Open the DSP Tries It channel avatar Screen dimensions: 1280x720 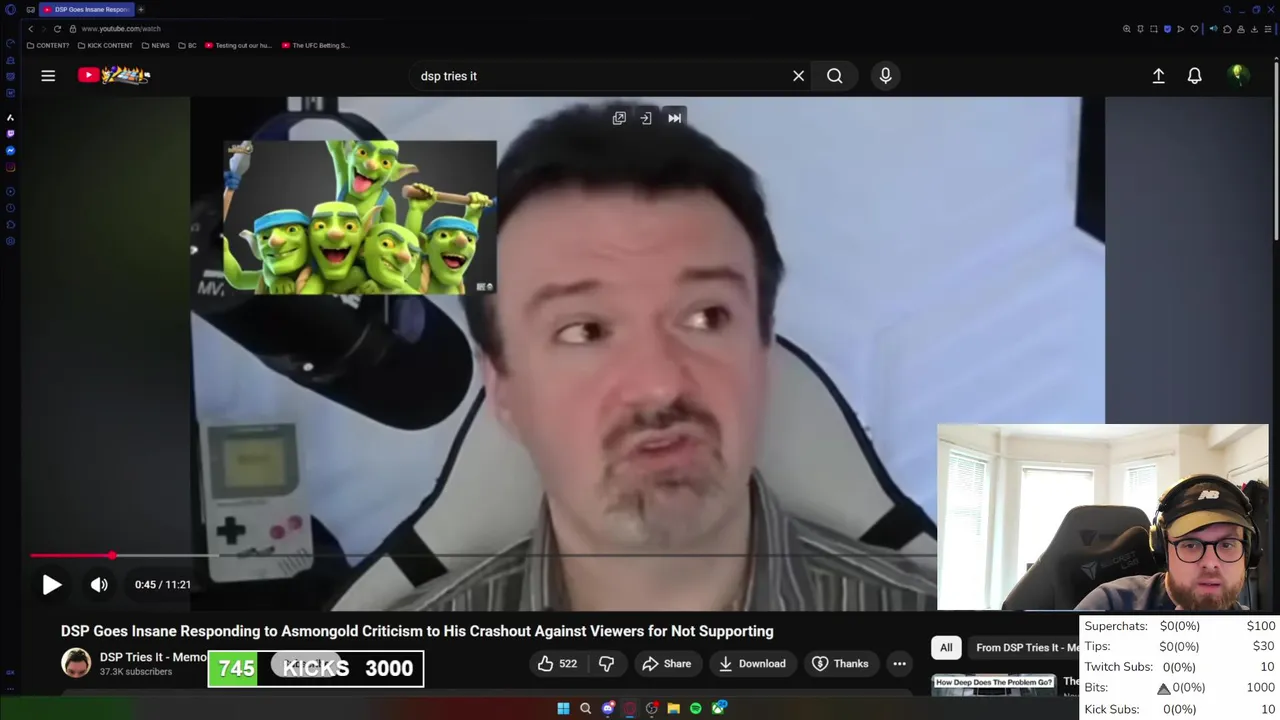[76, 663]
